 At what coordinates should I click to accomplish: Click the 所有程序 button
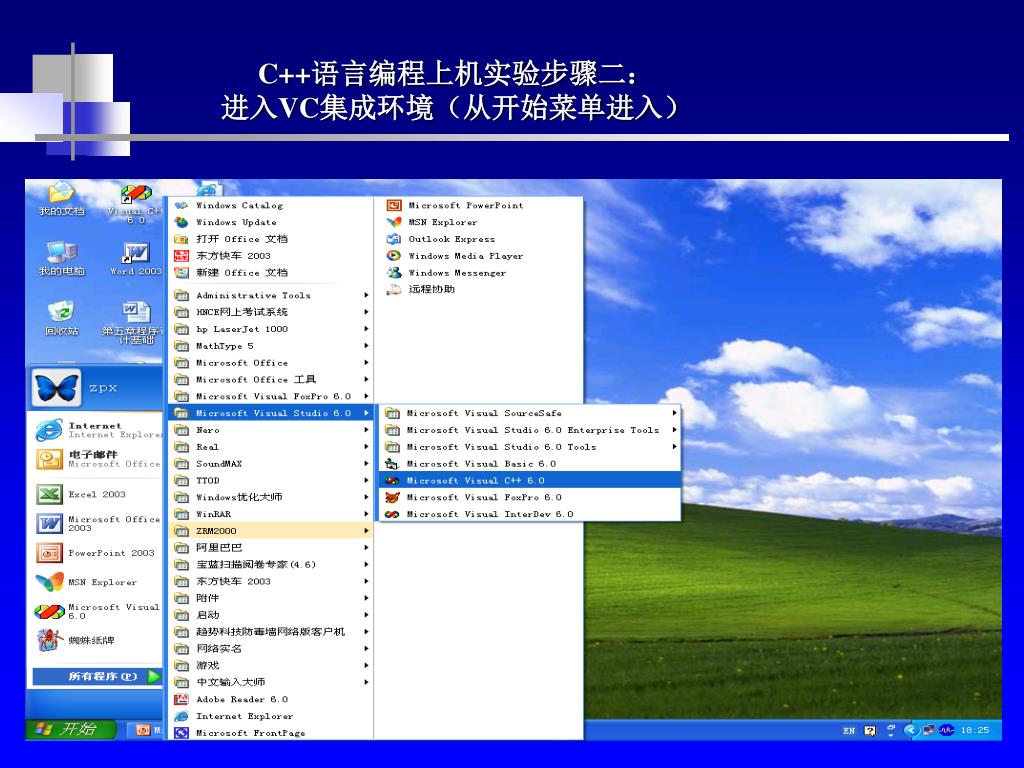point(97,677)
